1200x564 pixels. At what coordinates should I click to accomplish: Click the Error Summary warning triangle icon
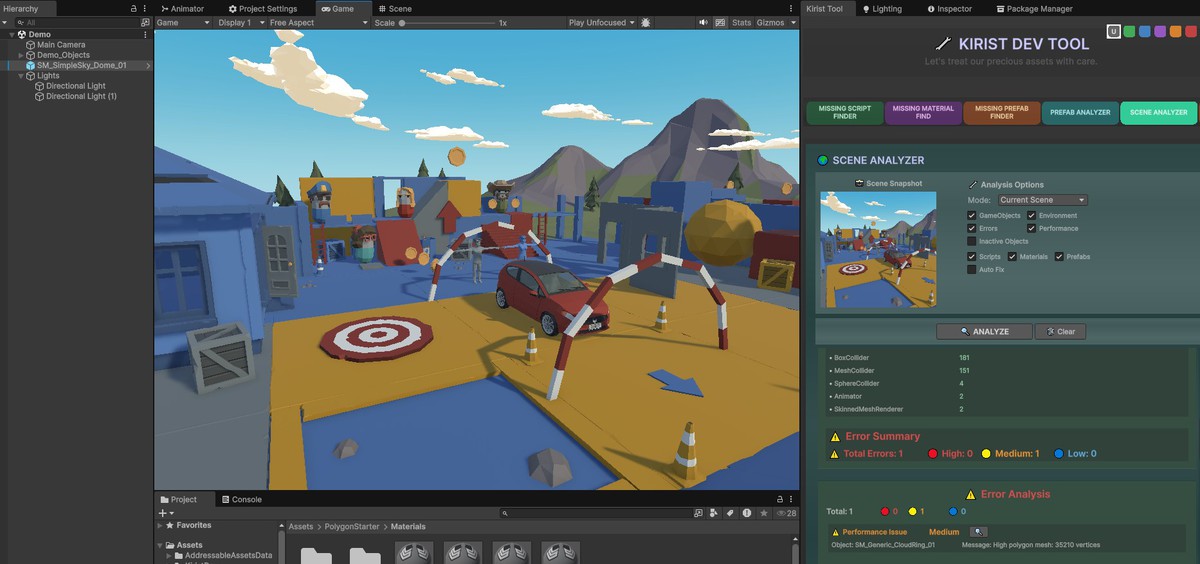coord(835,436)
